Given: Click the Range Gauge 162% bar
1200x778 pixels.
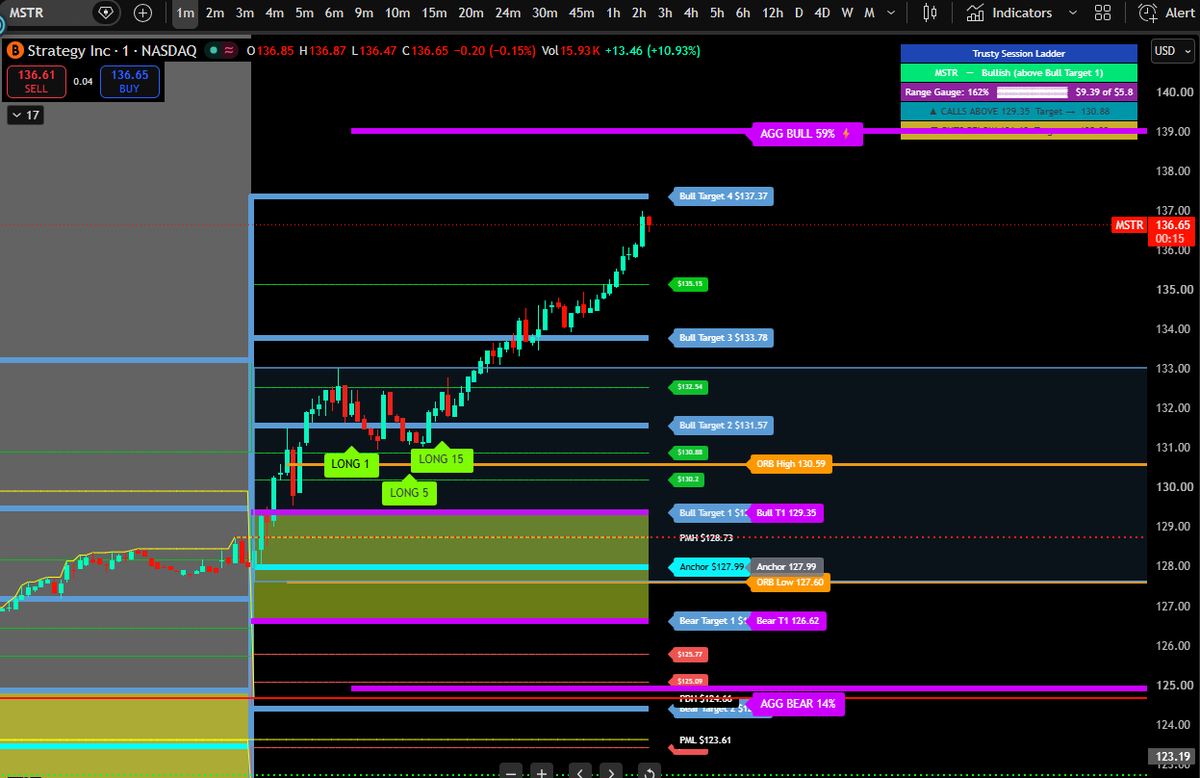Looking at the screenshot, I should point(1019,91).
